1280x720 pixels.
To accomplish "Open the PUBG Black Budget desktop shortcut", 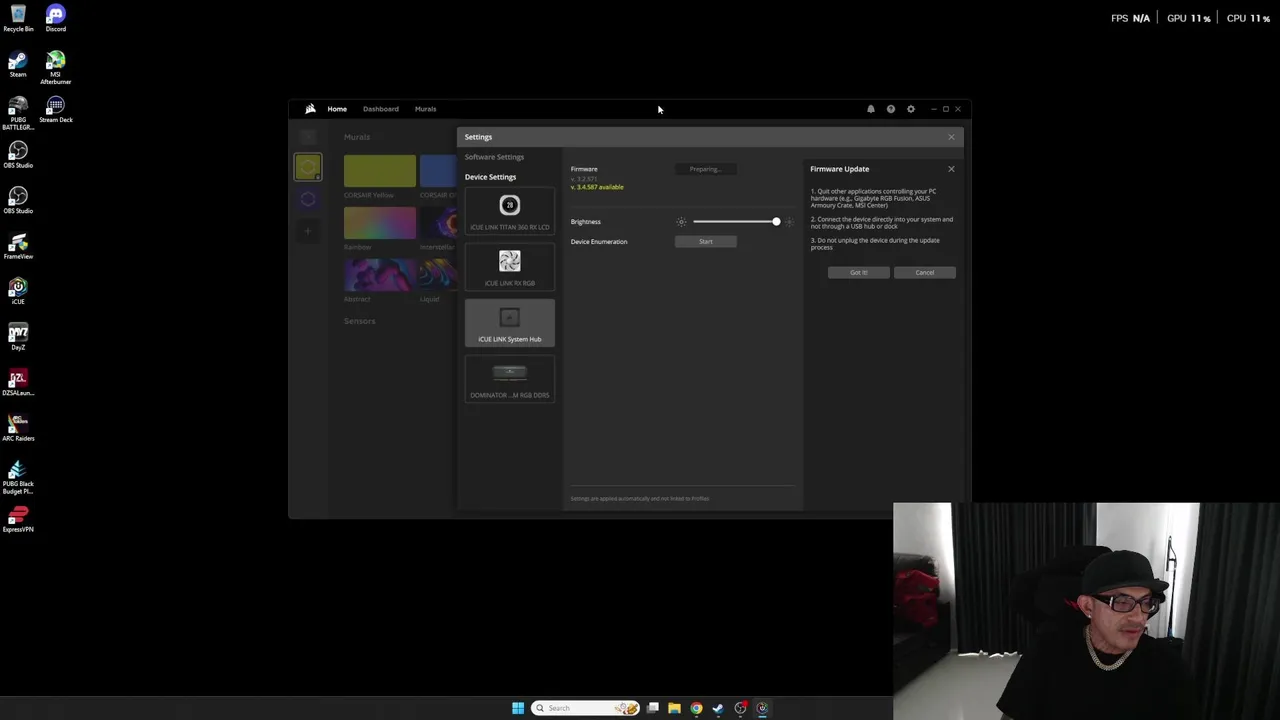I will coord(18,476).
